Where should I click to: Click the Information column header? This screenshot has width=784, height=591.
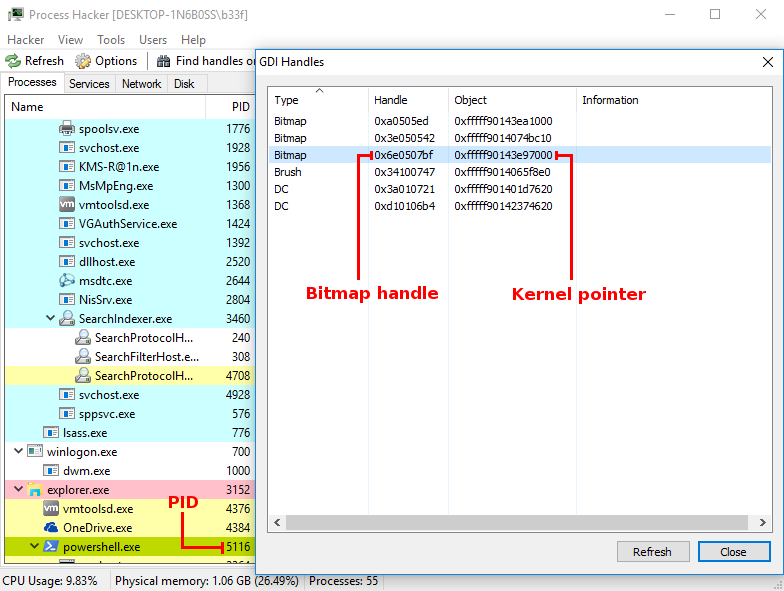(x=674, y=100)
